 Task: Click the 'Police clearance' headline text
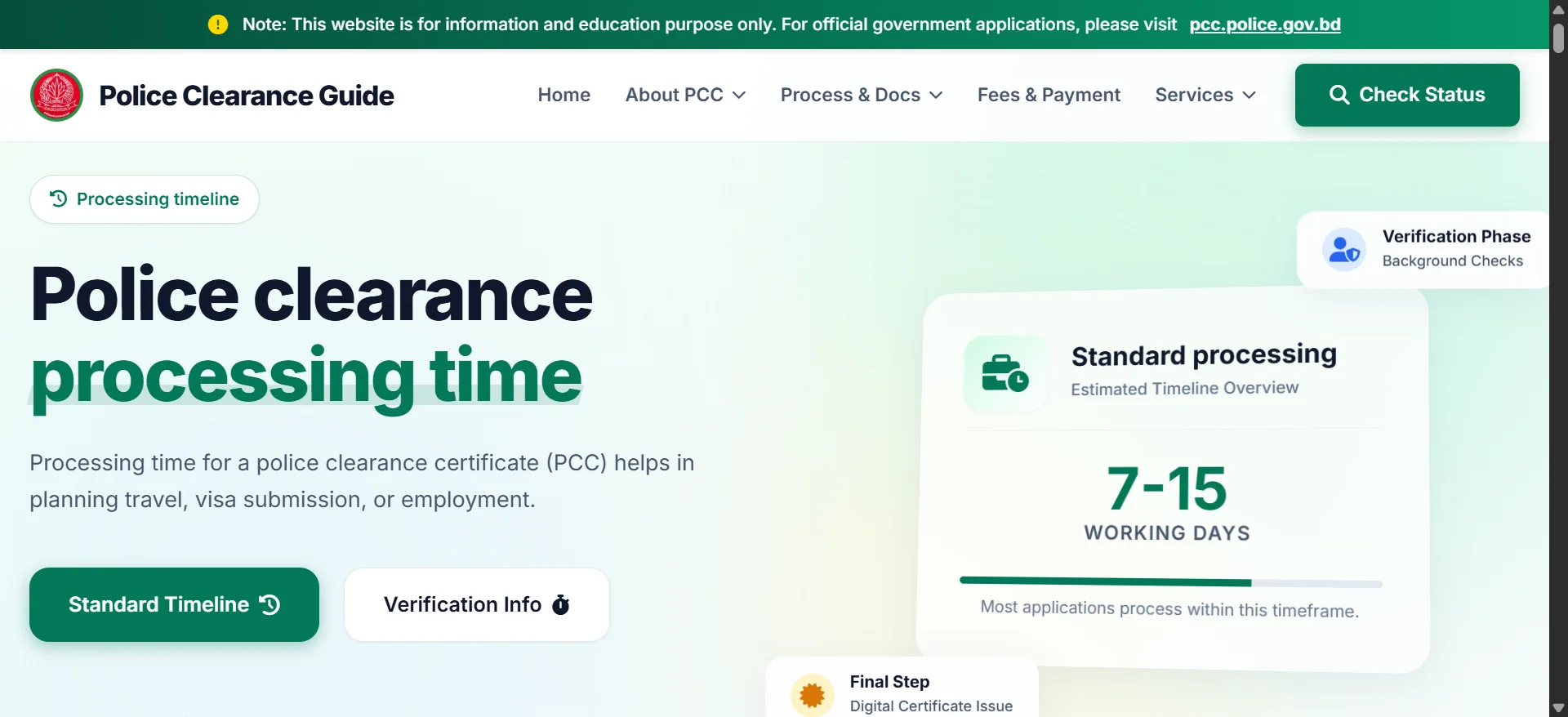pos(311,294)
